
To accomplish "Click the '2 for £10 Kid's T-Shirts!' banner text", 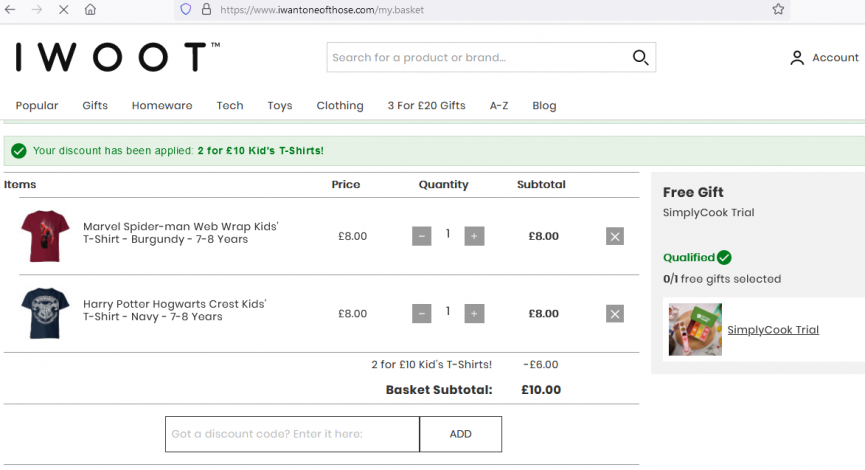I will pyautogui.click(x=260, y=151).
